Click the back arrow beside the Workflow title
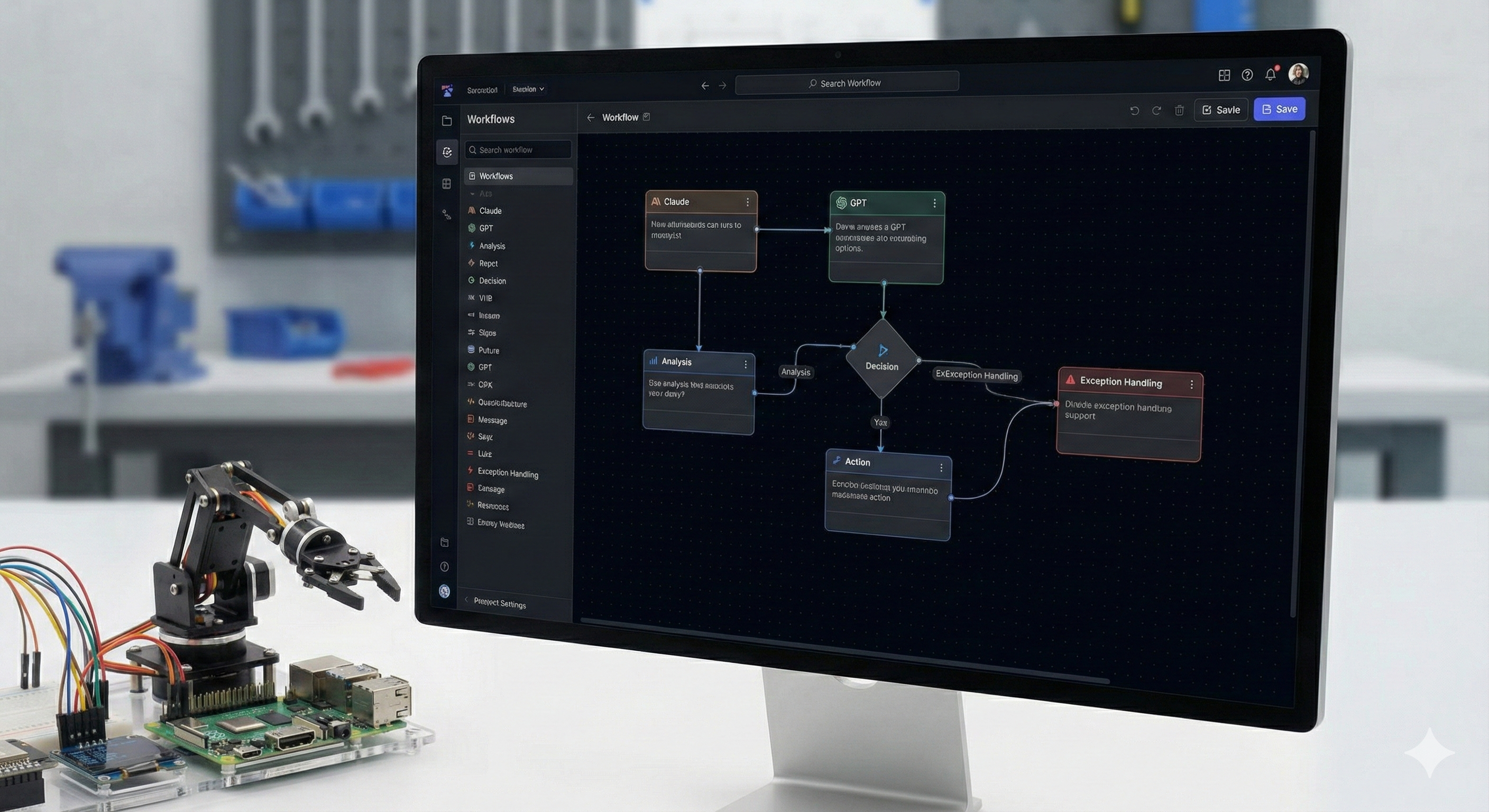 click(x=590, y=117)
